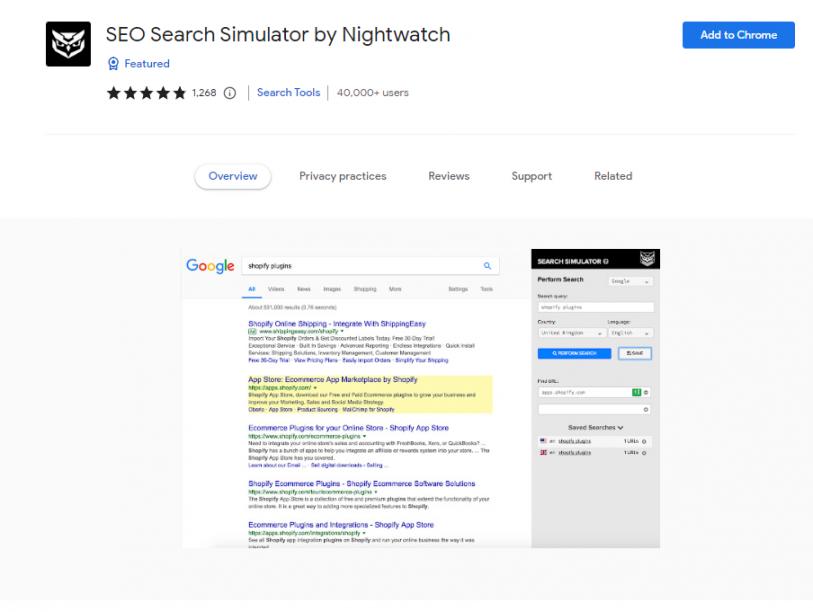Click the Free 30-Day Trial sitelink
Image resolution: width=813 pixels, height=612 pixels.
(x=269, y=360)
